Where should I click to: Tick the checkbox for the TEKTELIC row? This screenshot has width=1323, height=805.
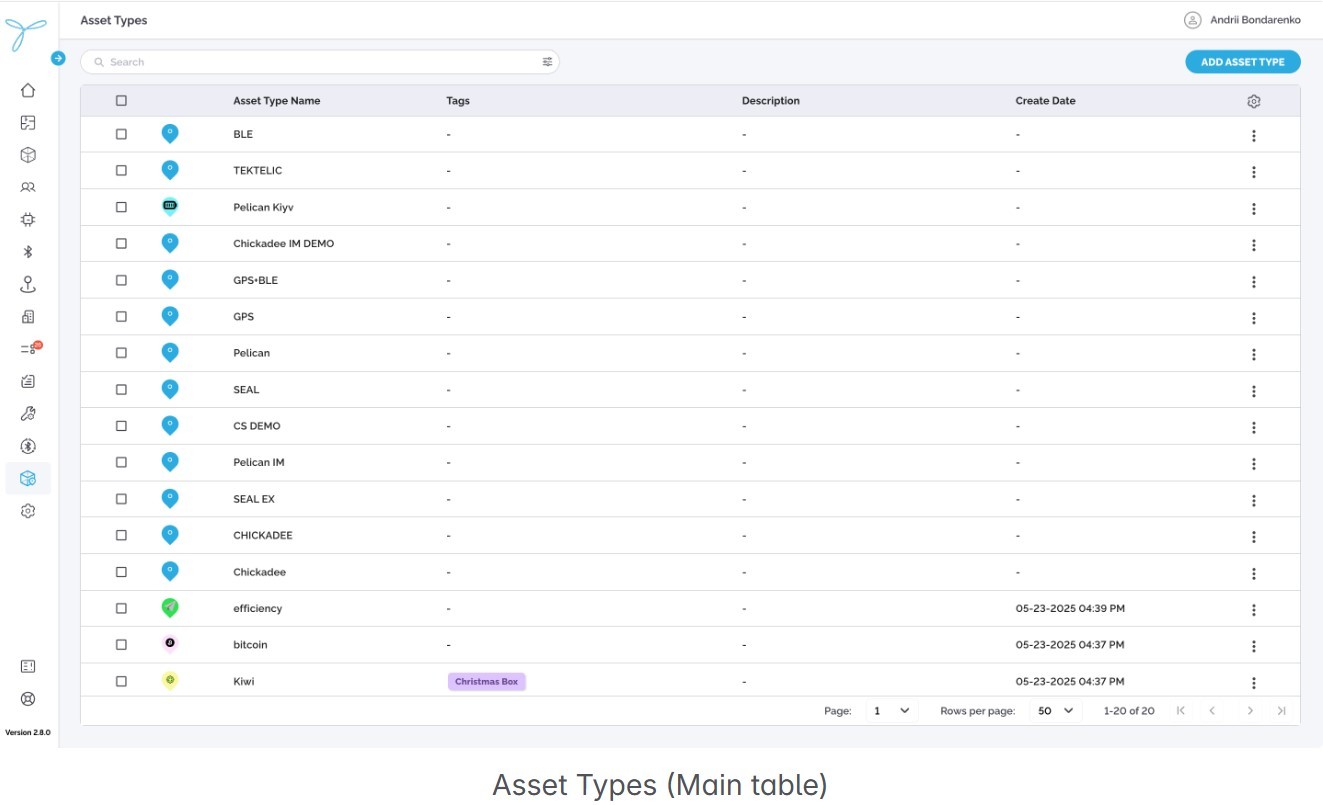[x=121, y=170]
